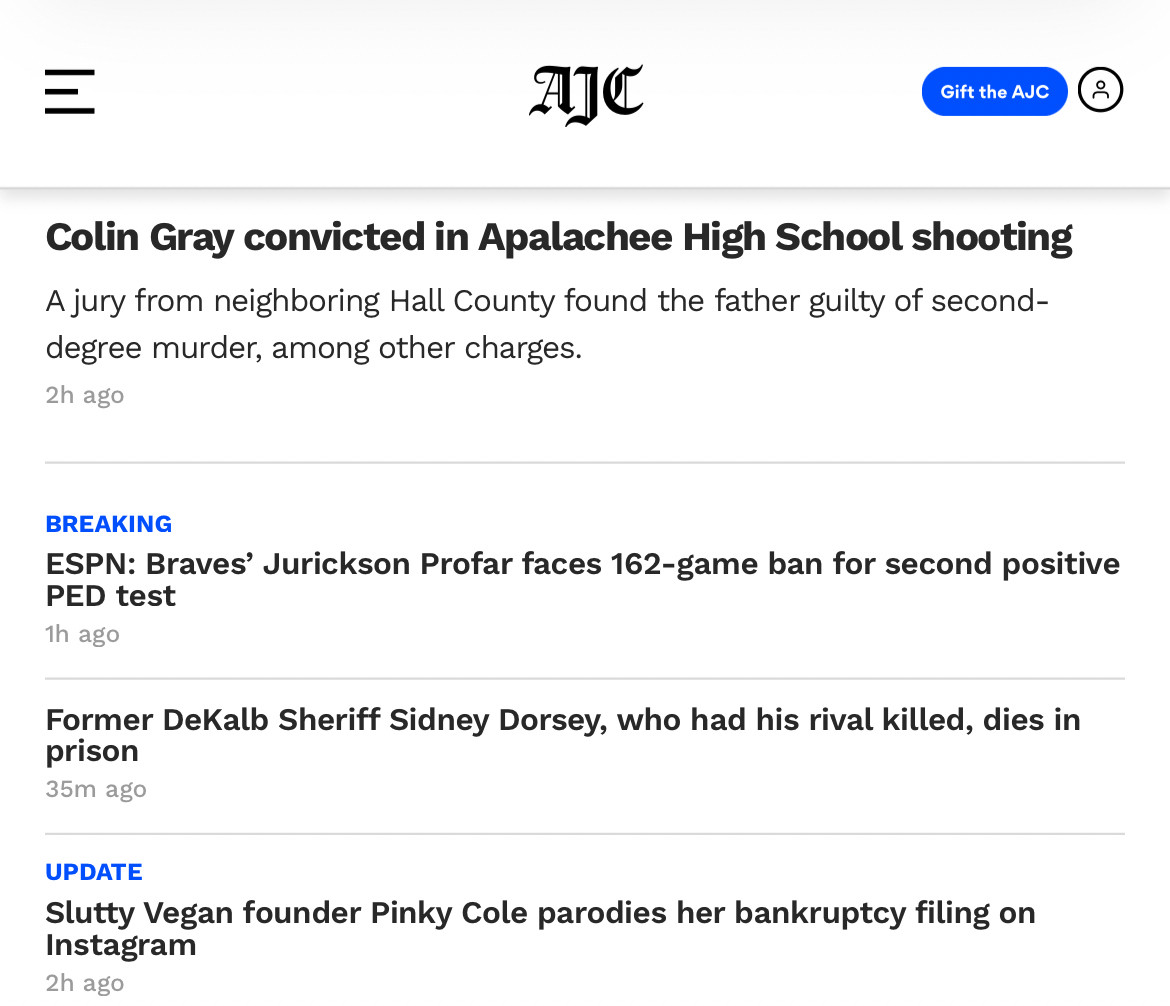Click divider line below Colin Gray story
1170x1006 pixels.
coord(585,463)
